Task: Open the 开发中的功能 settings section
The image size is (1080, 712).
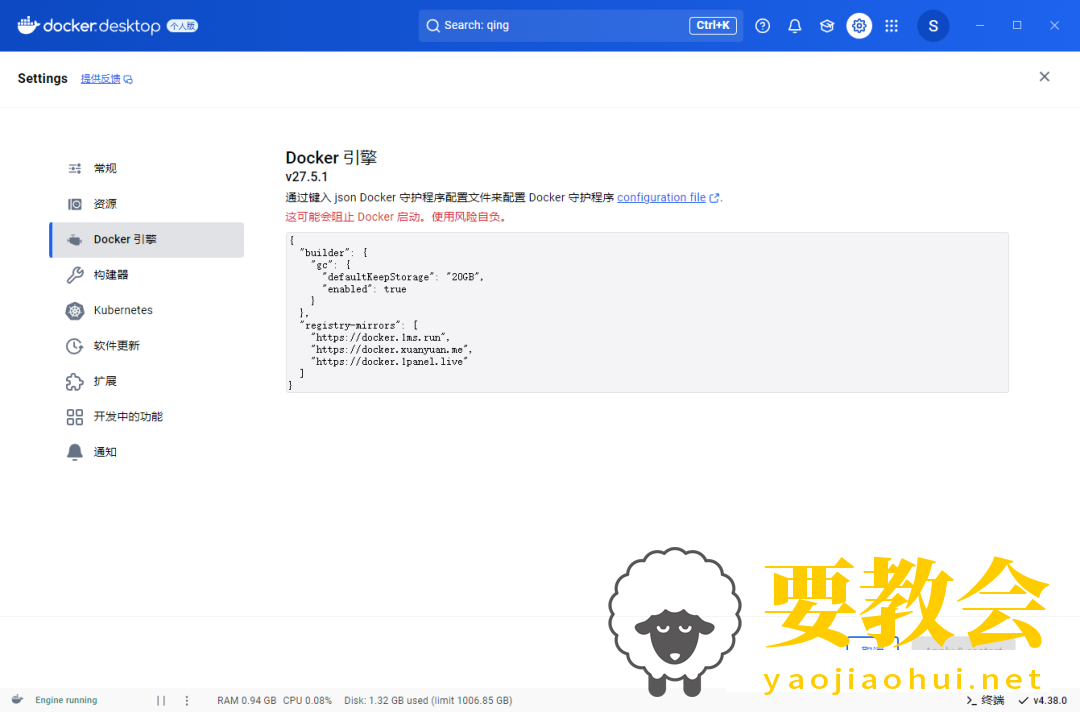Action: click(x=147, y=417)
